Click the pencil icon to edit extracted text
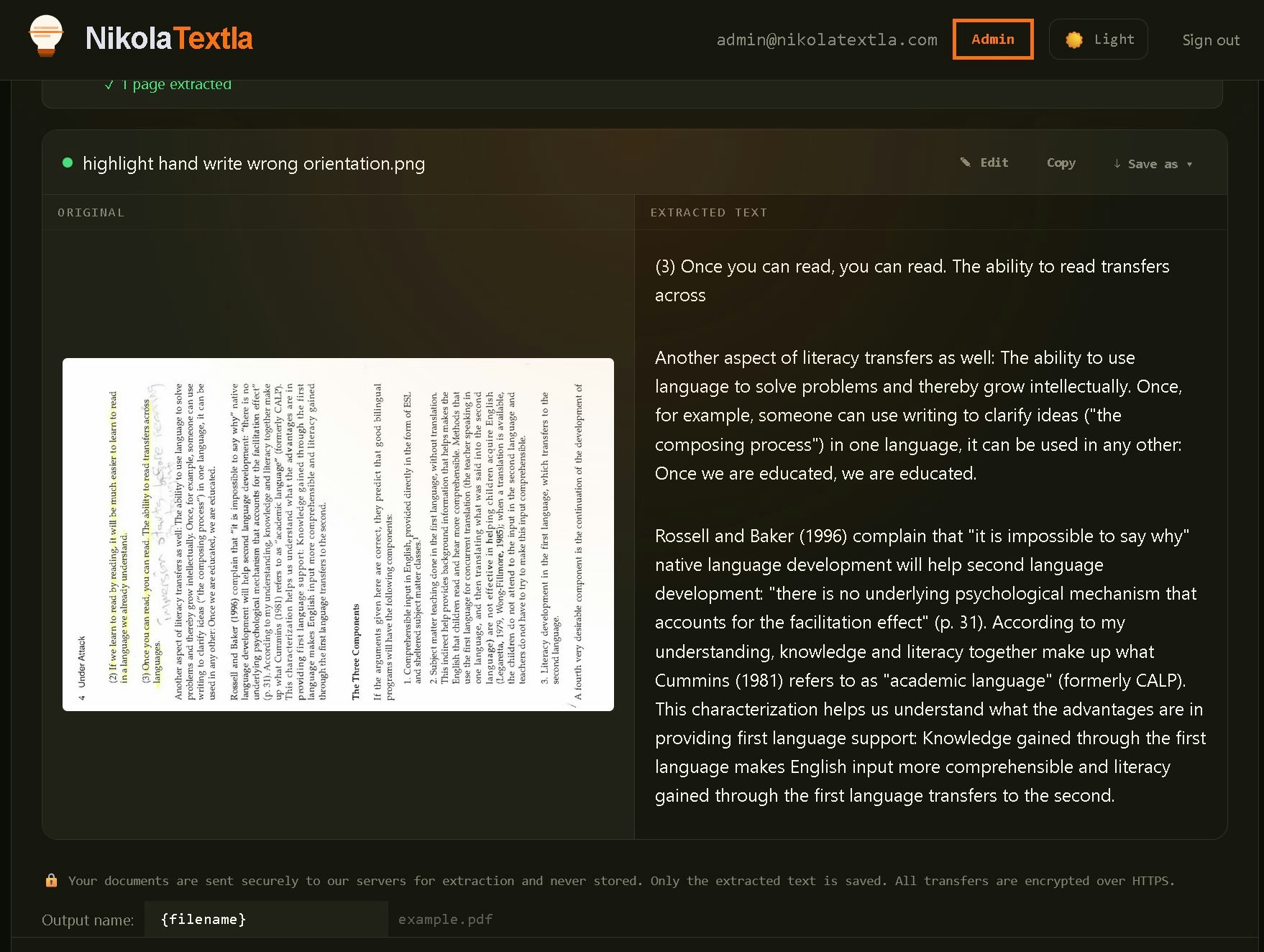This screenshot has height=952, width=1264. 967,163
